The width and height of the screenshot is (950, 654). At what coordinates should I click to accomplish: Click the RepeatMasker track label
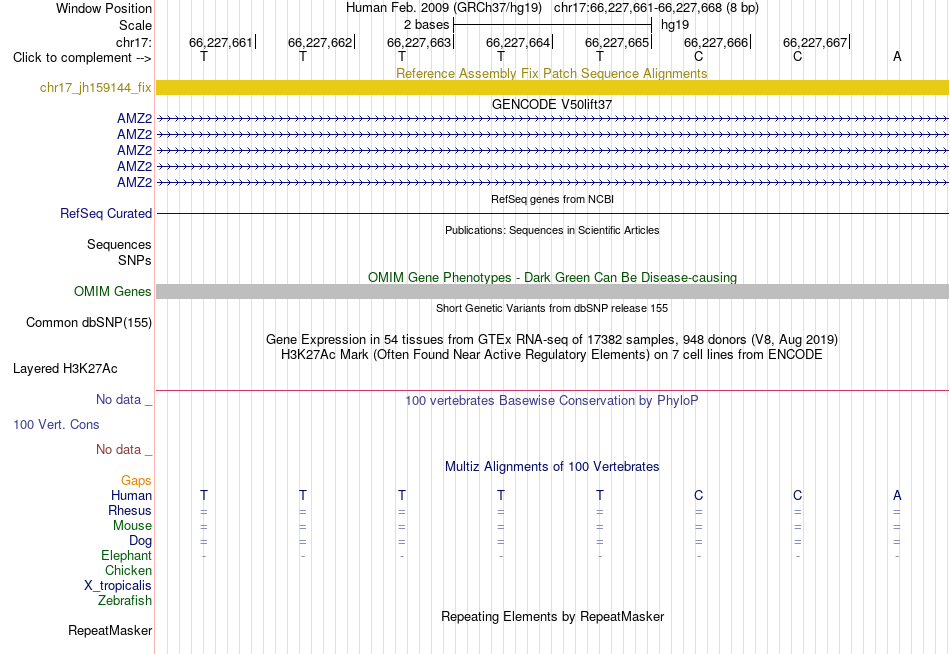click(x=110, y=630)
